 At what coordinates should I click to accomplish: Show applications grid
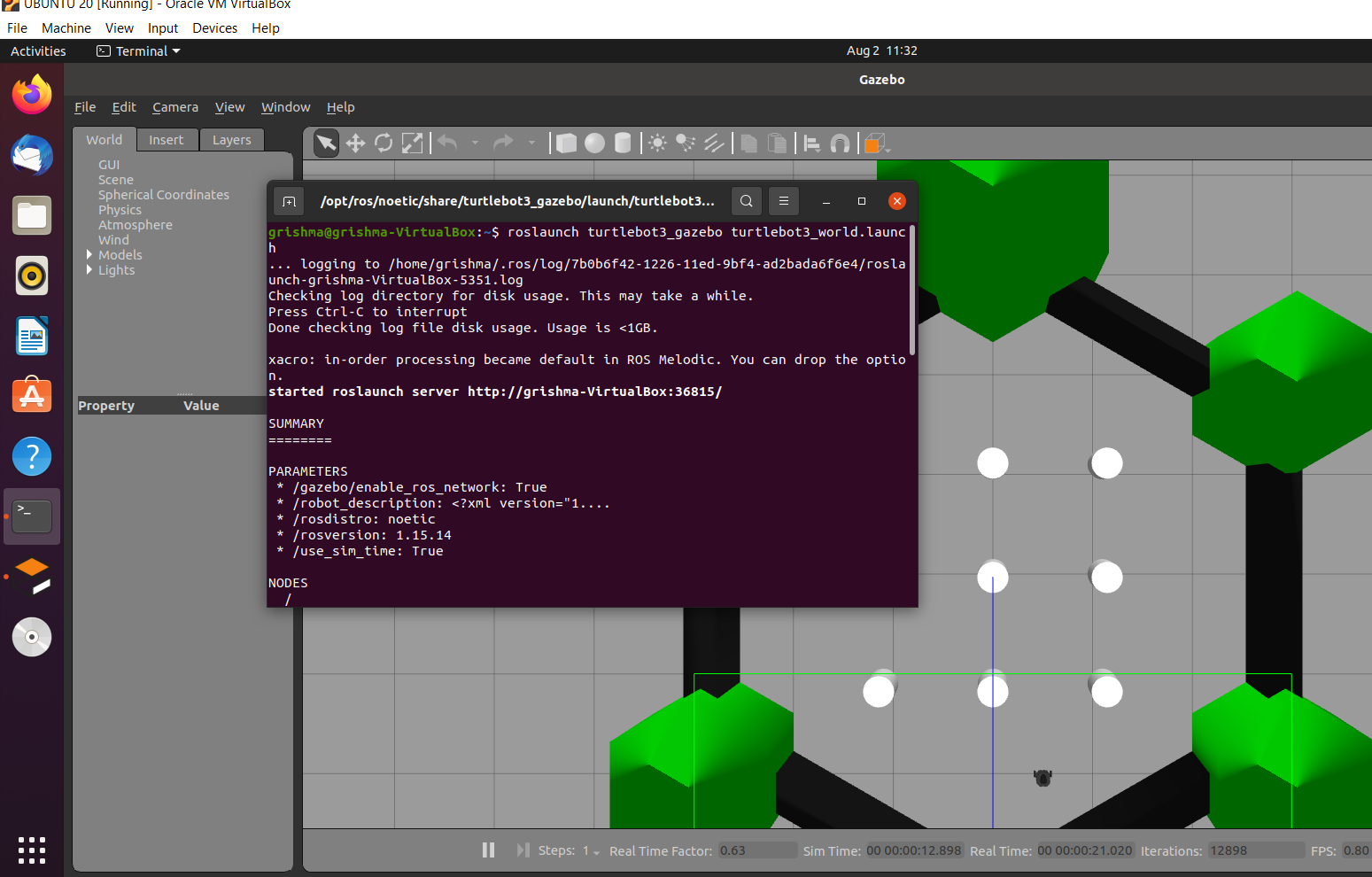tap(32, 850)
